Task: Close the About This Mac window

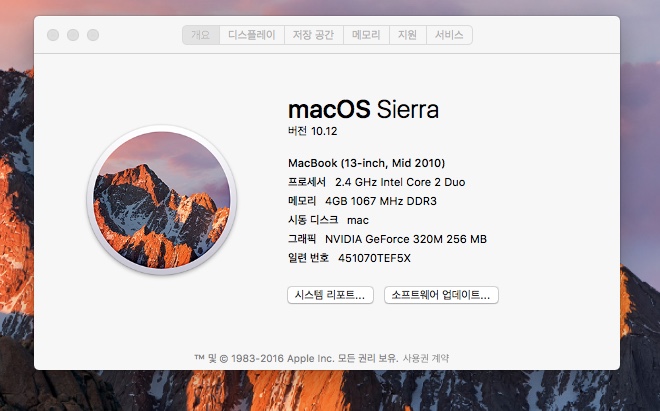Action: click(x=53, y=35)
